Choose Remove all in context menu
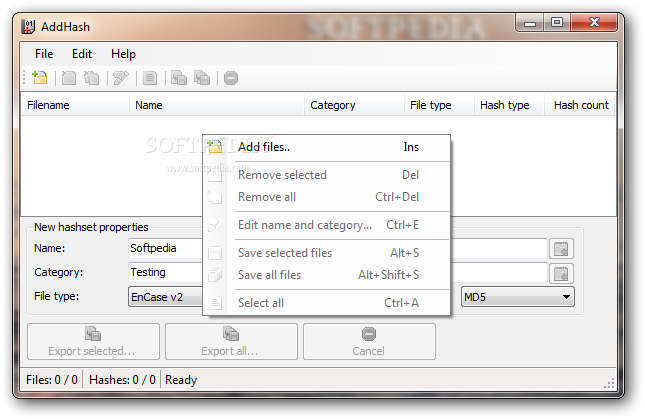Image resolution: width=645 pixels, height=419 pixels. coord(327,197)
